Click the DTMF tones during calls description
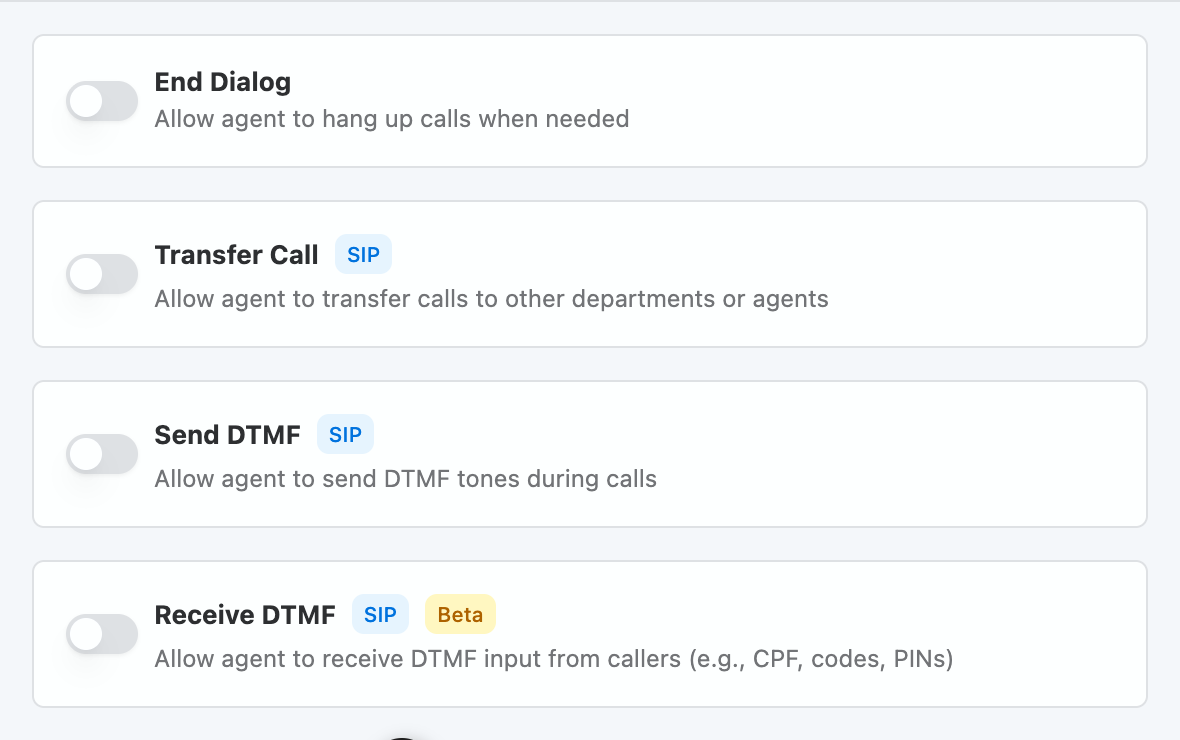Image resolution: width=1180 pixels, height=740 pixels. pos(405,479)
